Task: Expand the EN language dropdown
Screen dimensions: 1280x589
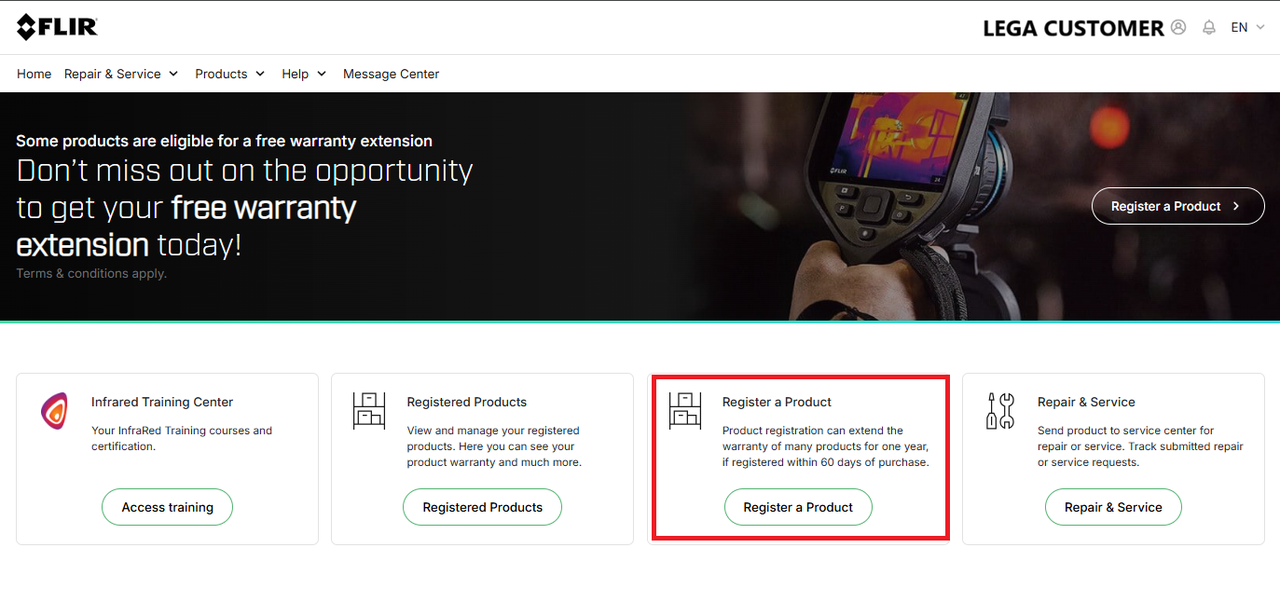Action: 1247,27
